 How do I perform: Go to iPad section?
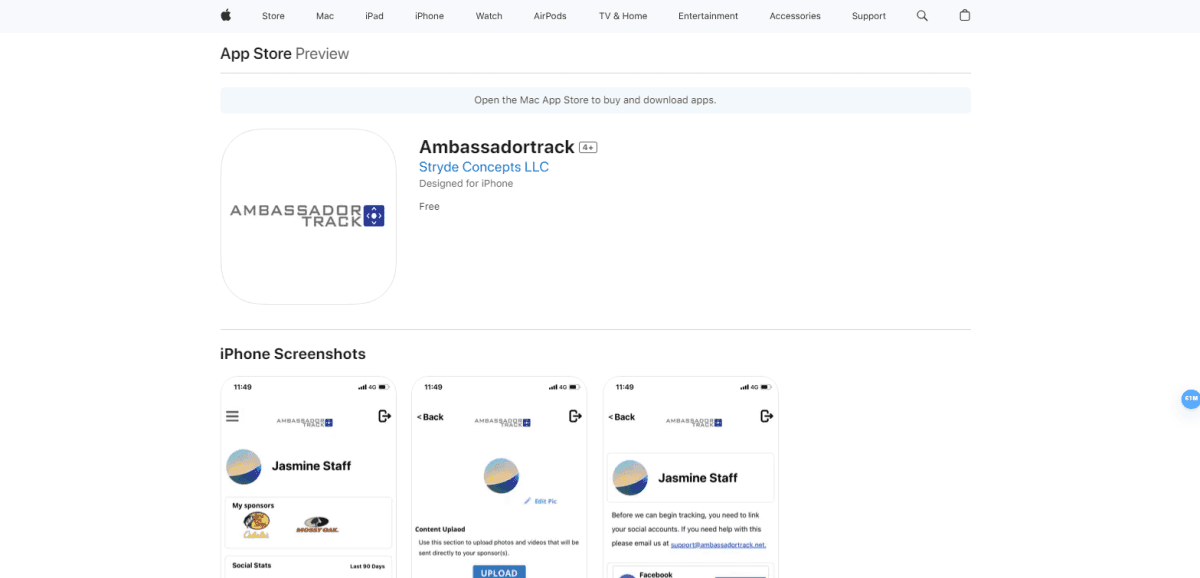(374, 16)
